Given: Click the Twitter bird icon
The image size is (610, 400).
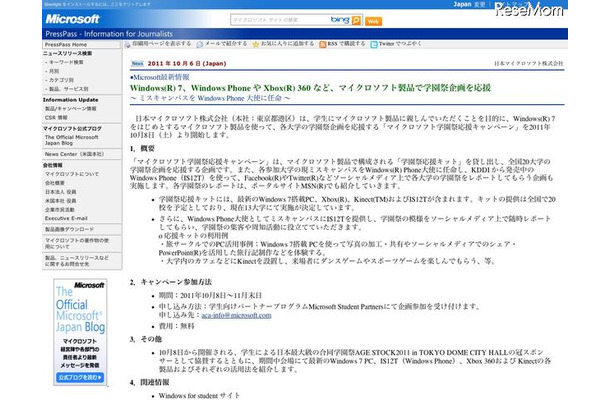Looking at the screenshot, I should tap(374, 44).
